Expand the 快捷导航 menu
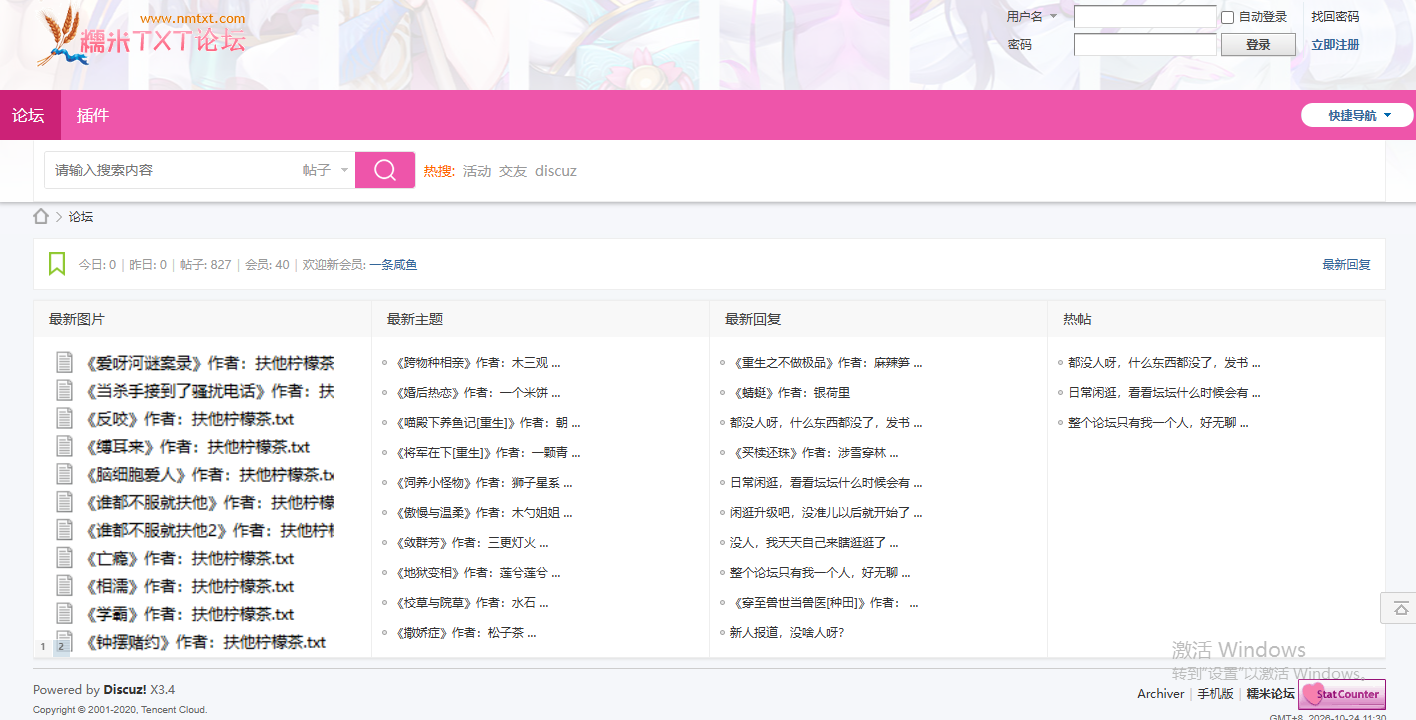 pos(1358,115)
